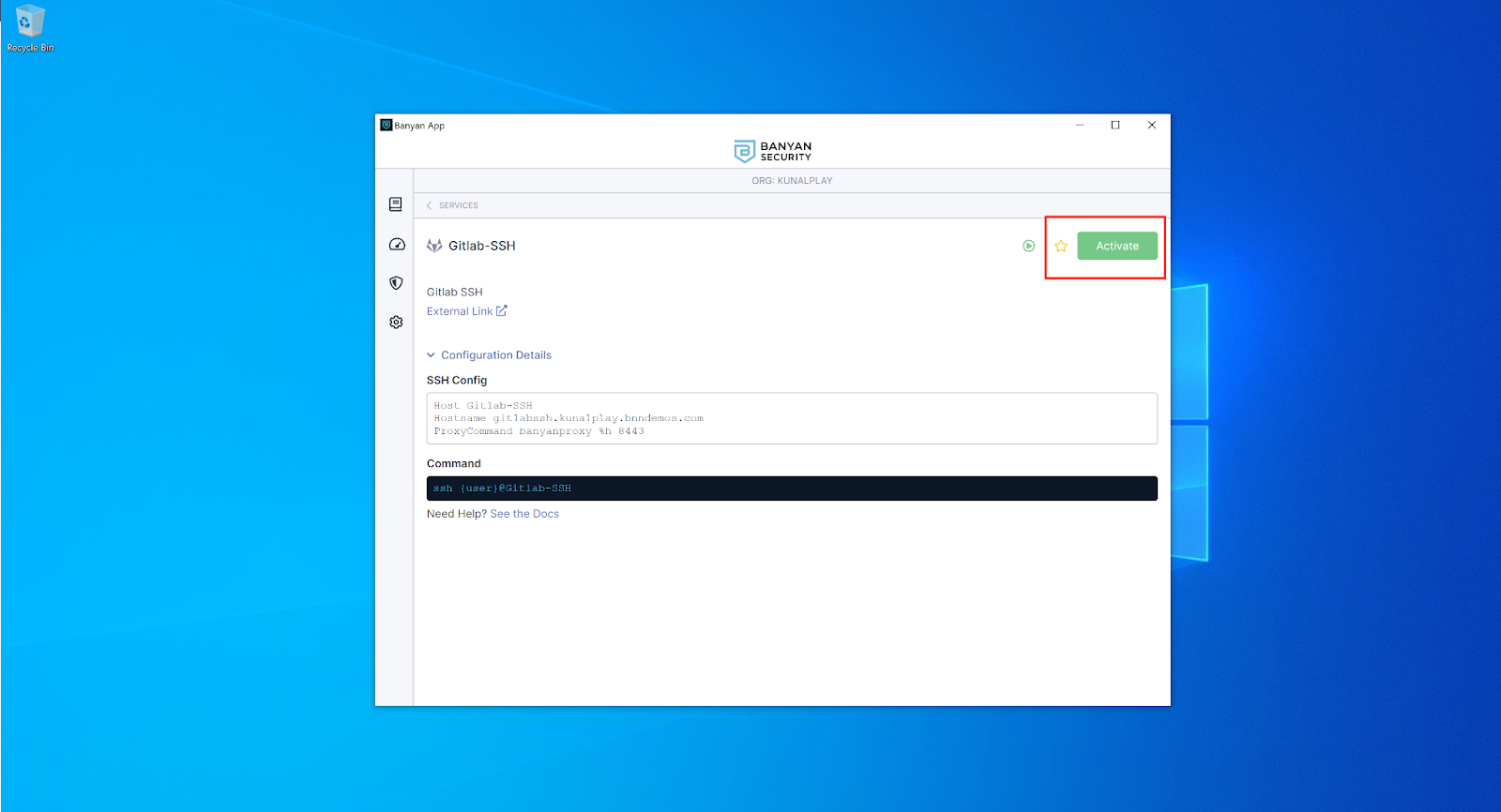Screen dimensions: 1501x812
Task: Click the Command heading
Action: pyautogui.click(x=454, y=464)
